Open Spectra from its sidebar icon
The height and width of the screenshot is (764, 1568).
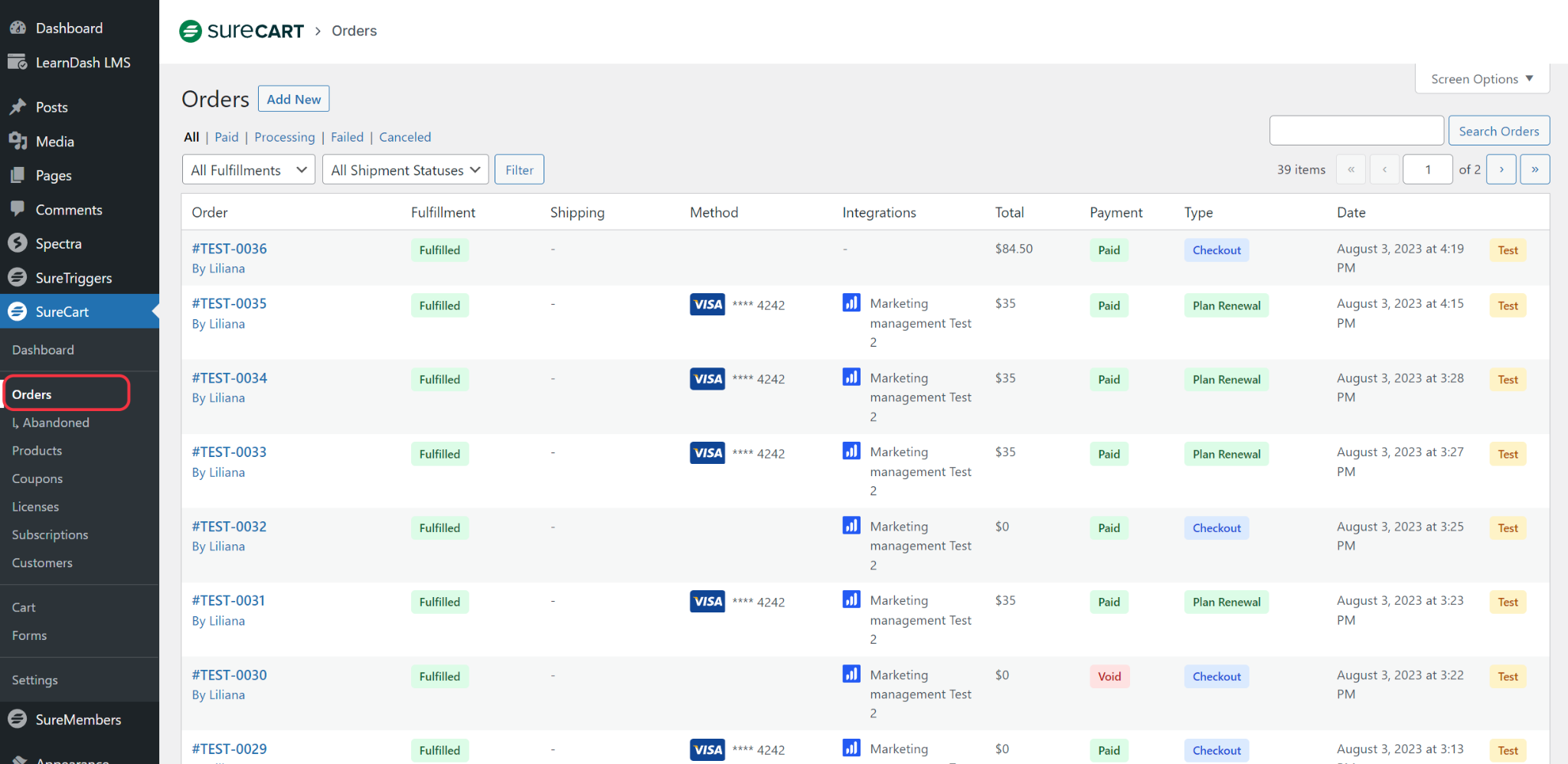[x=18, y=243]
